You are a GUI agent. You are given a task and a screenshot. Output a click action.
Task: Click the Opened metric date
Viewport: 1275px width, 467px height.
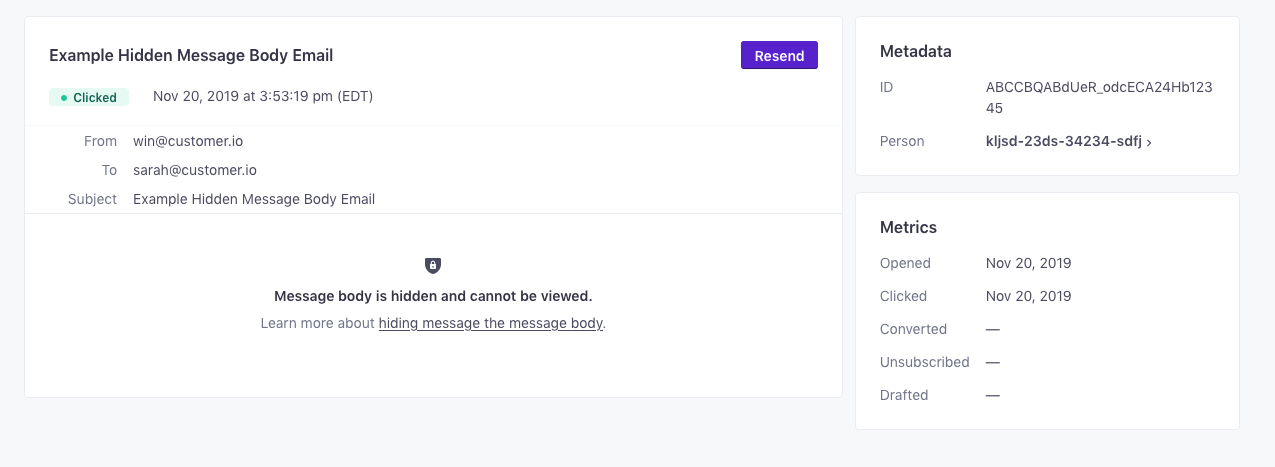point(1029,263)
